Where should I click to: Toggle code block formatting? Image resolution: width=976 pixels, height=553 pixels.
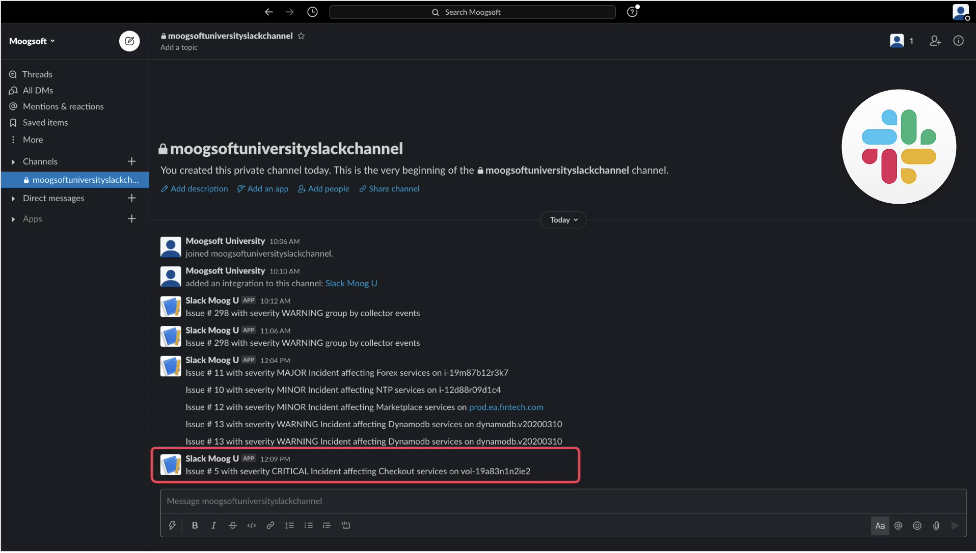click(346, 526)
